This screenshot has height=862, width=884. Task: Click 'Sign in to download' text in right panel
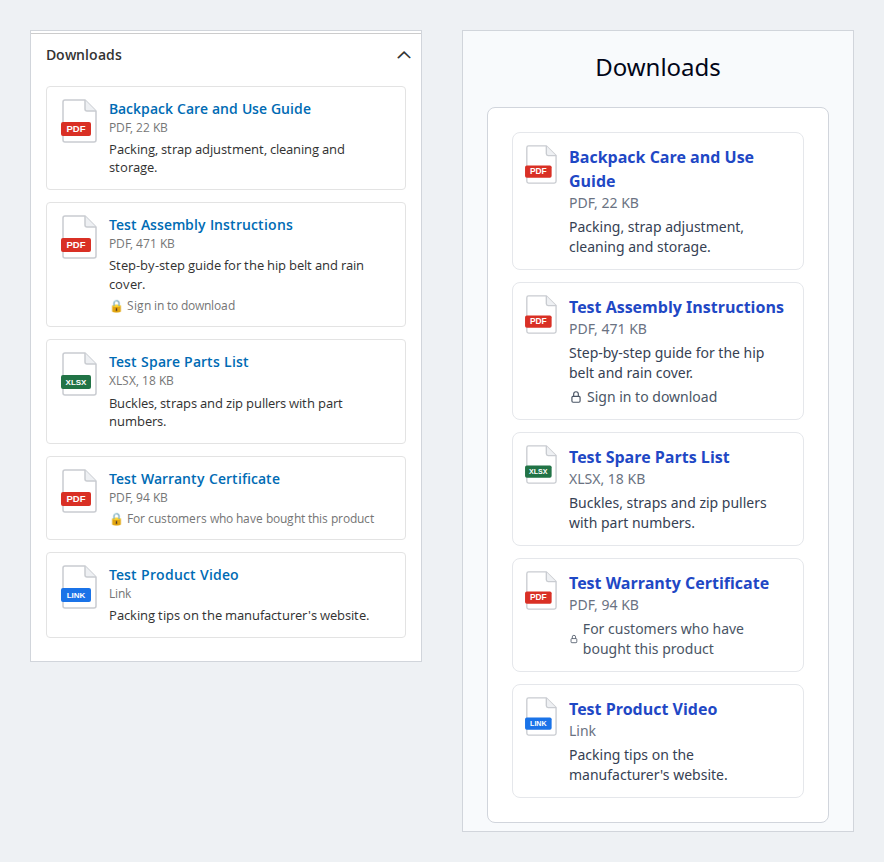point(652,397)
